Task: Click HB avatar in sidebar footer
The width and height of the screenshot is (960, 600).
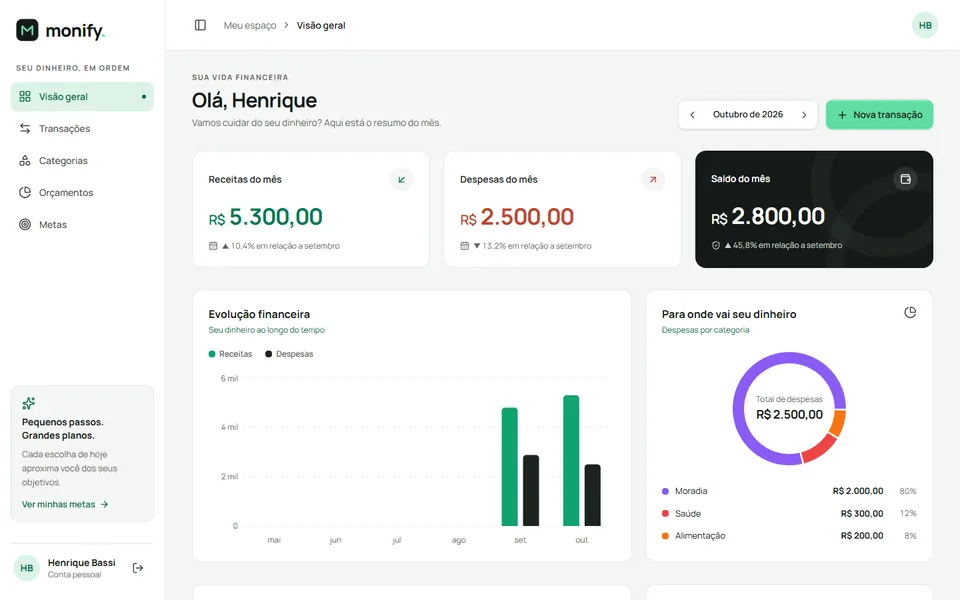Action: click(x=26, y=568)
